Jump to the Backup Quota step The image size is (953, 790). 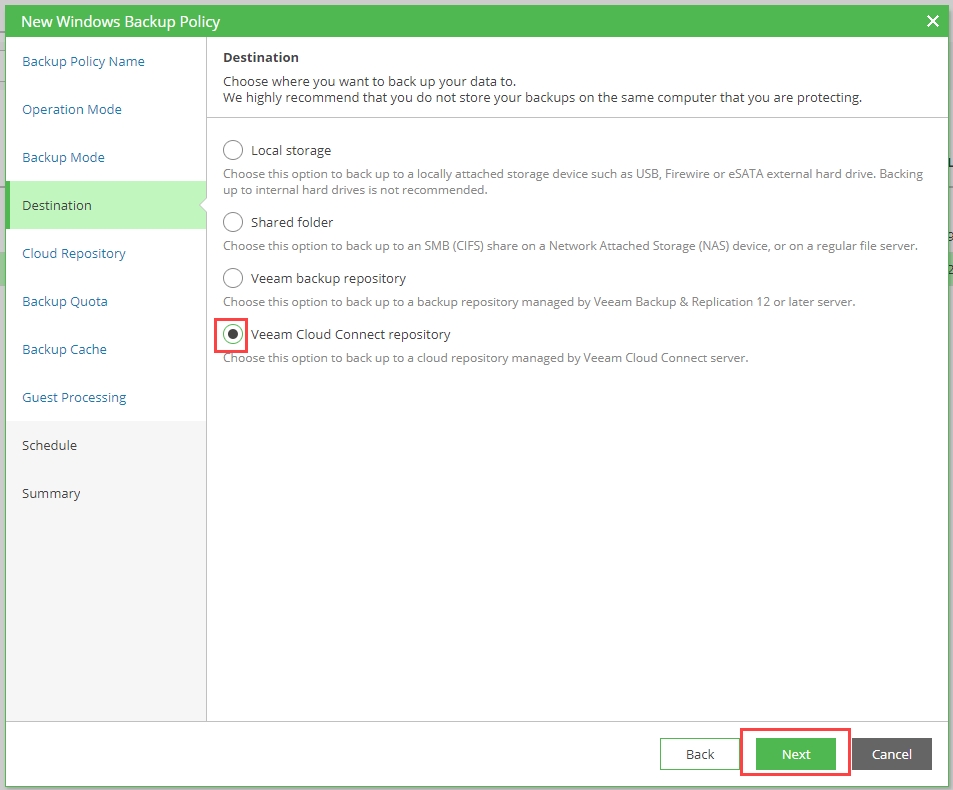65,301
